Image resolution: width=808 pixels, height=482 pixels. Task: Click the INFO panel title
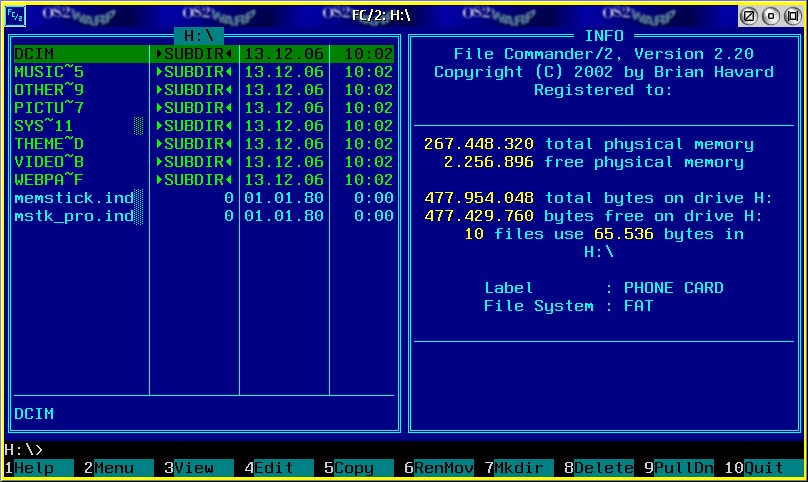[604, 36]
